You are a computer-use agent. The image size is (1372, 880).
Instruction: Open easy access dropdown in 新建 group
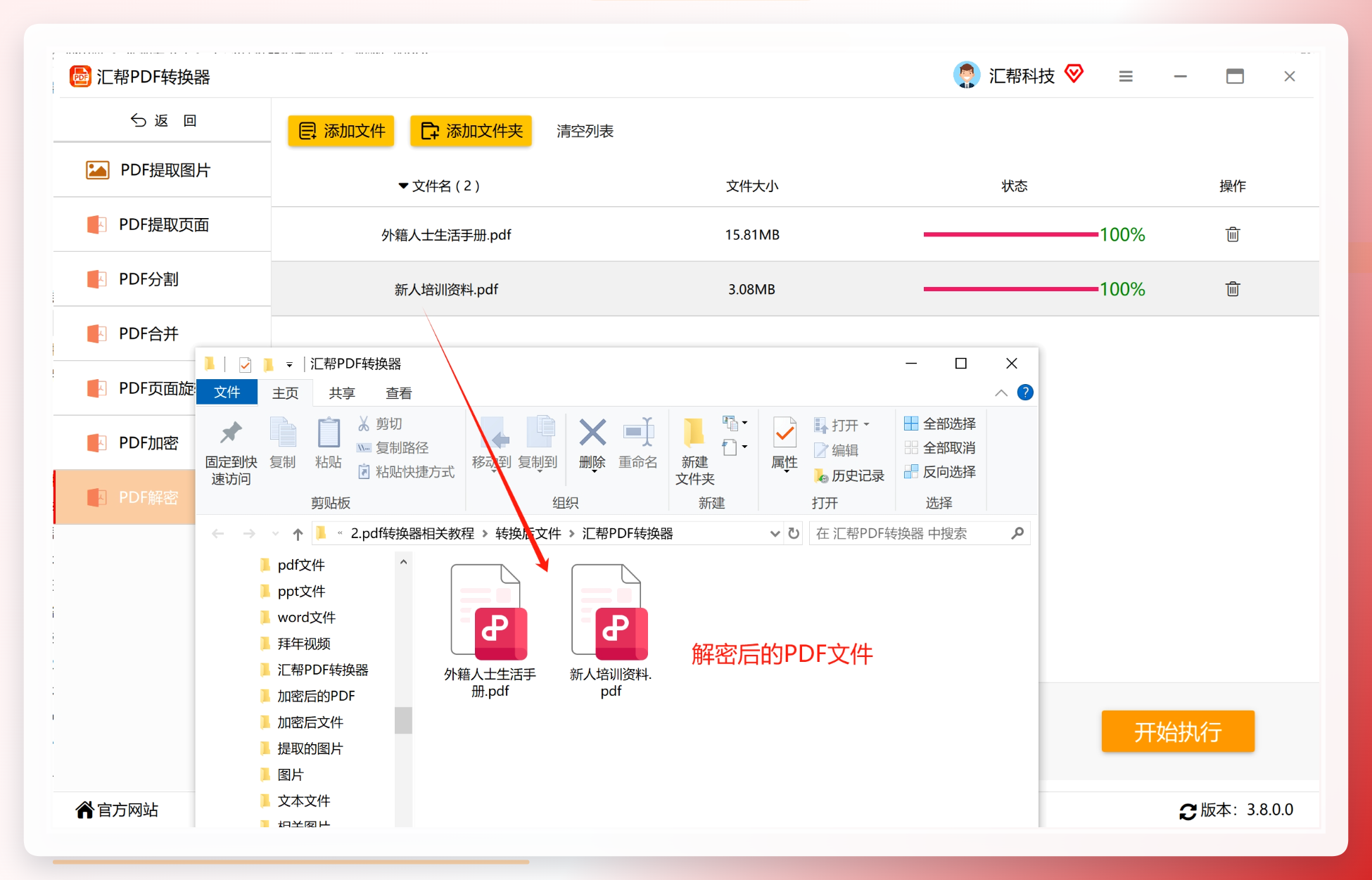(x=735, y=447)
